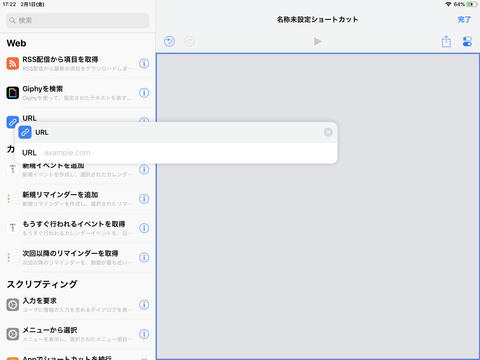The image size is (480, 360).
Task: Select the Giphy action icon
Action: pos(13,93)
